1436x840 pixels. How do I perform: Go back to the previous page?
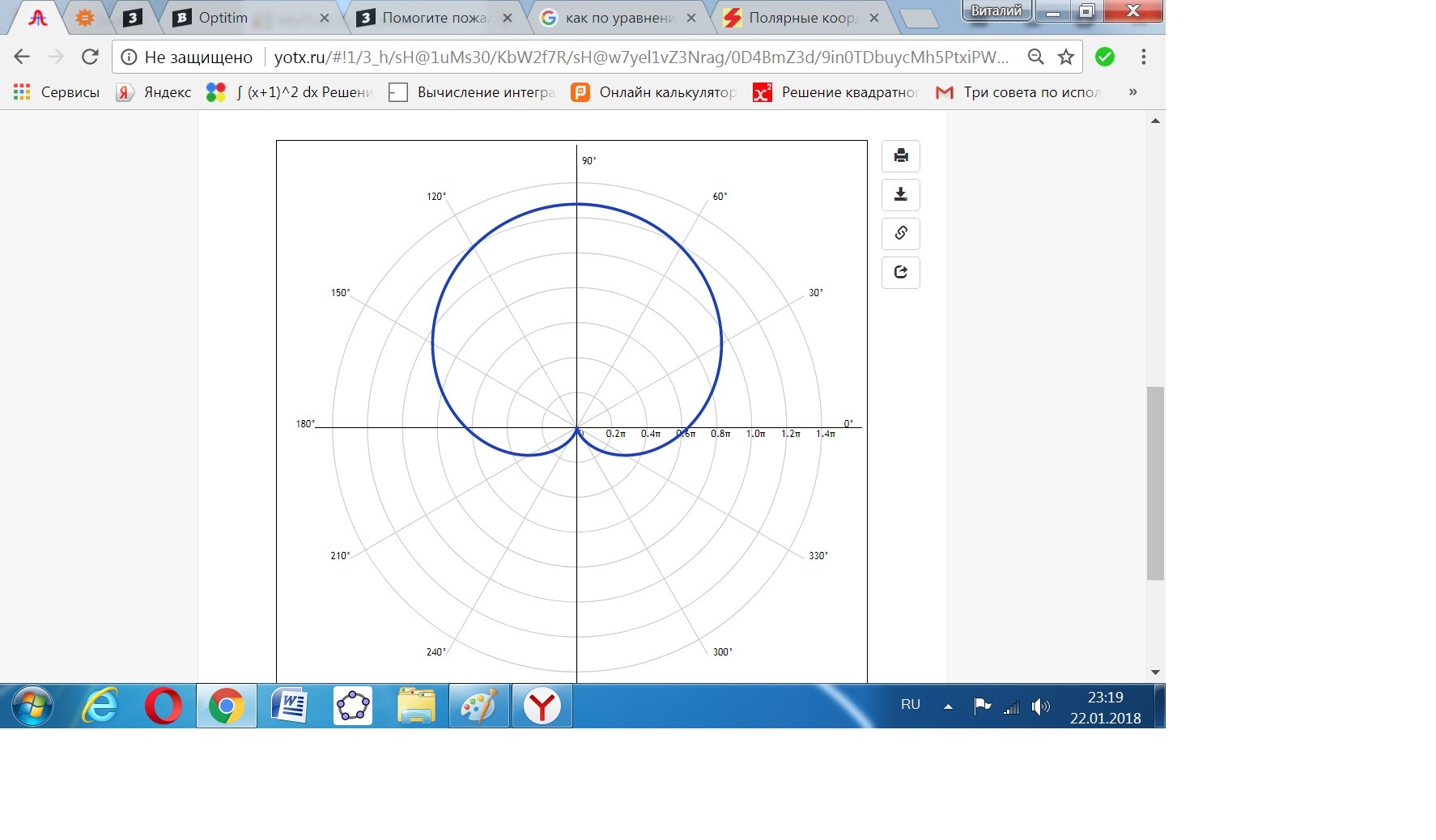(22, 57)
